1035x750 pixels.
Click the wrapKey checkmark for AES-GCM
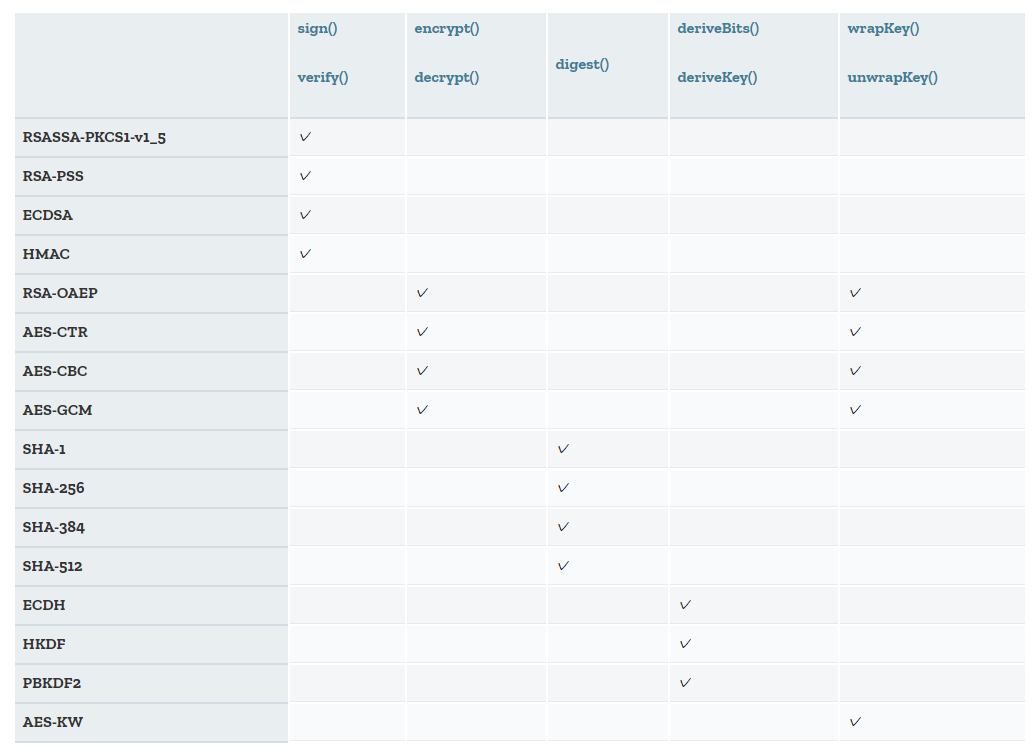(x=855, y=409)
